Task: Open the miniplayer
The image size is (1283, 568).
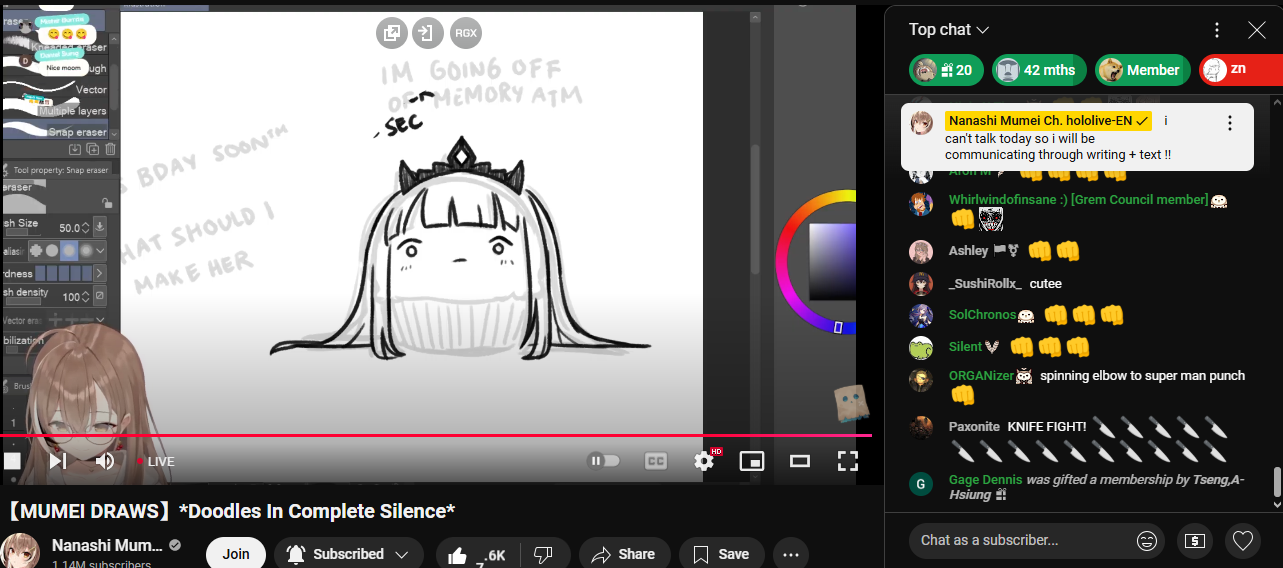Action: tap(751, 461)
